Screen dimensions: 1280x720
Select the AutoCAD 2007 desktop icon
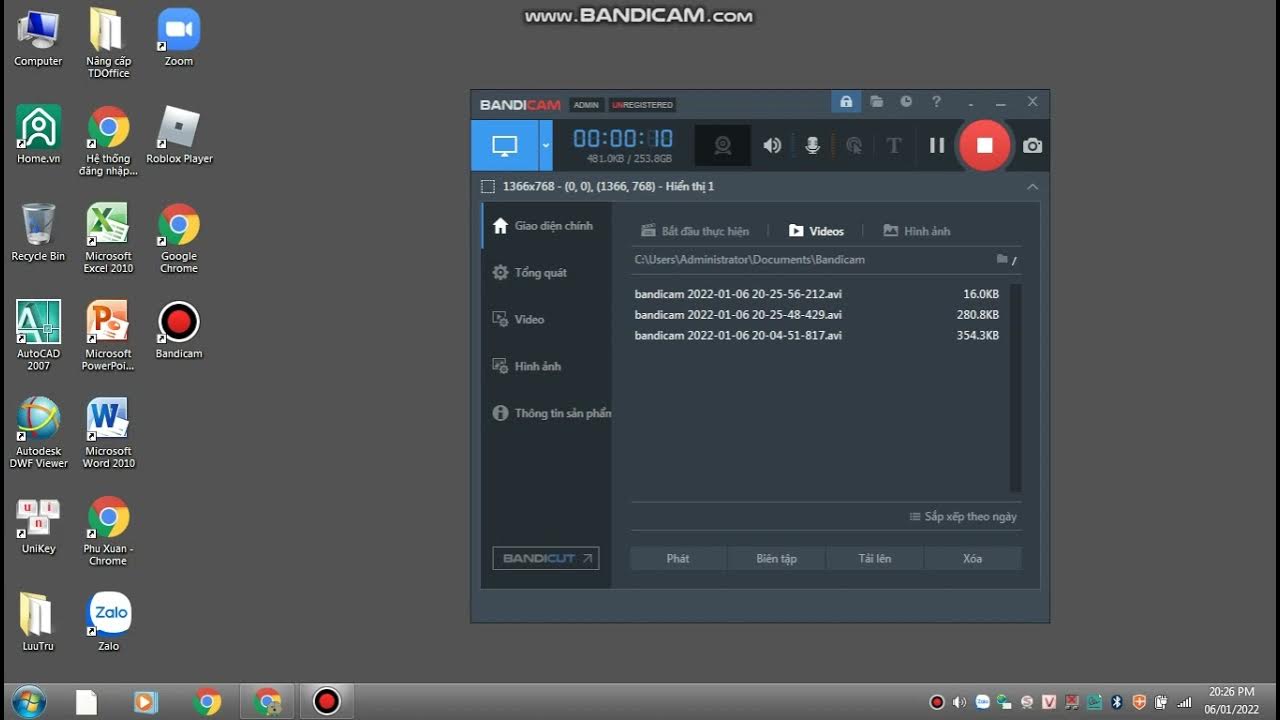pos(38,335)
